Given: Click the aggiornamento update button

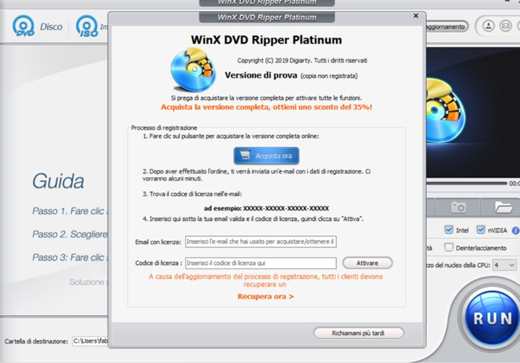Looking at the screenshot, I should click(447, 26).
